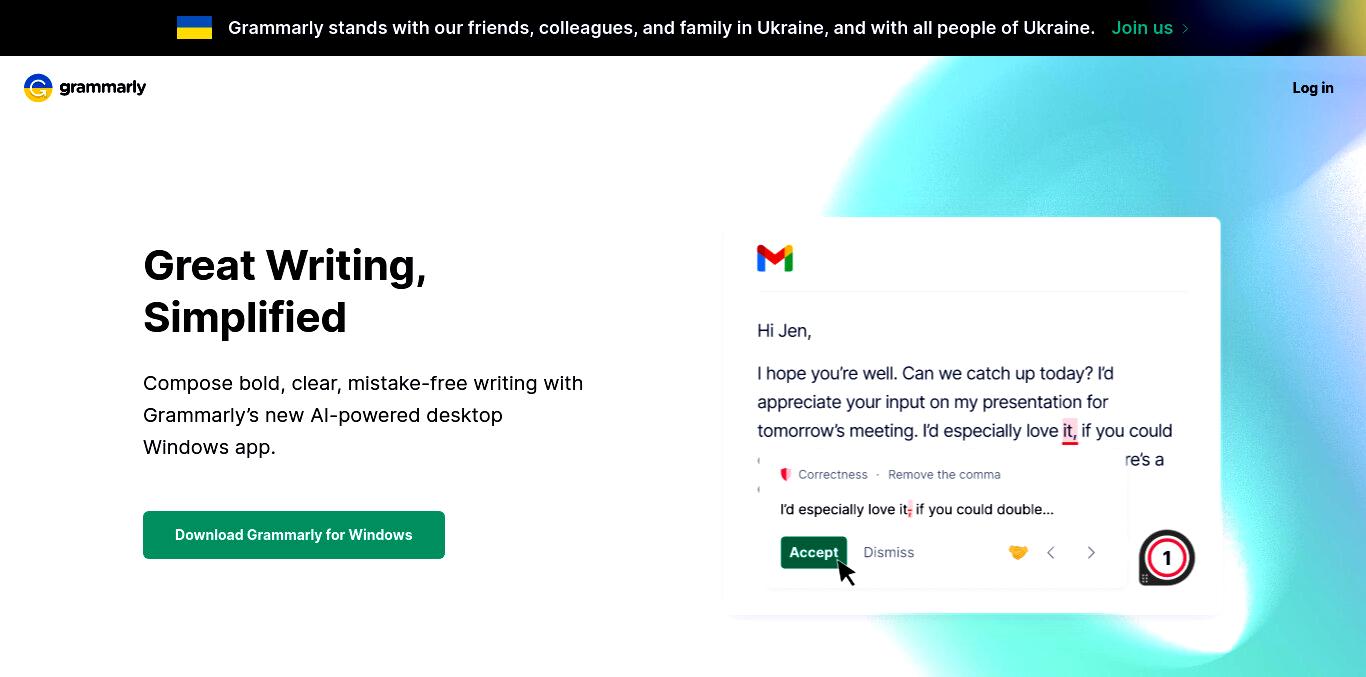Click the Ukraine flag icon in banner
The image size is (1366, 677).
tap(194, 28)
